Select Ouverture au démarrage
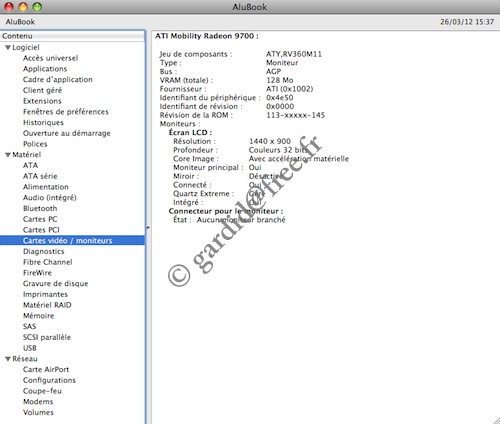Image resolution: width=500 pixels, height=424 pixels. pos(67,133)
